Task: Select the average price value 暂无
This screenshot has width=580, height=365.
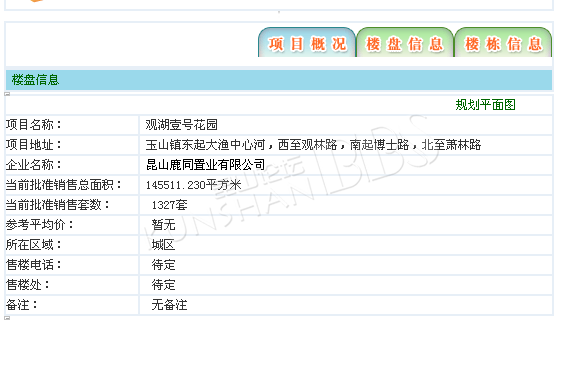Action: [x=163, y=225]
